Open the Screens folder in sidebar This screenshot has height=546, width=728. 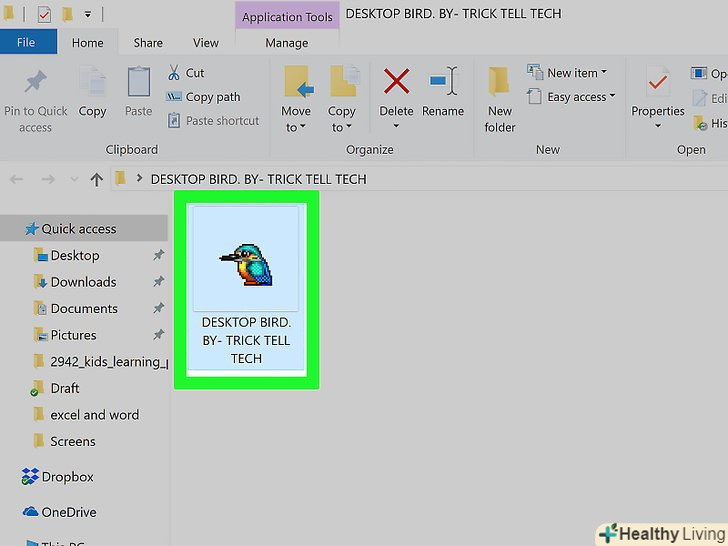(x=72, y=441)
